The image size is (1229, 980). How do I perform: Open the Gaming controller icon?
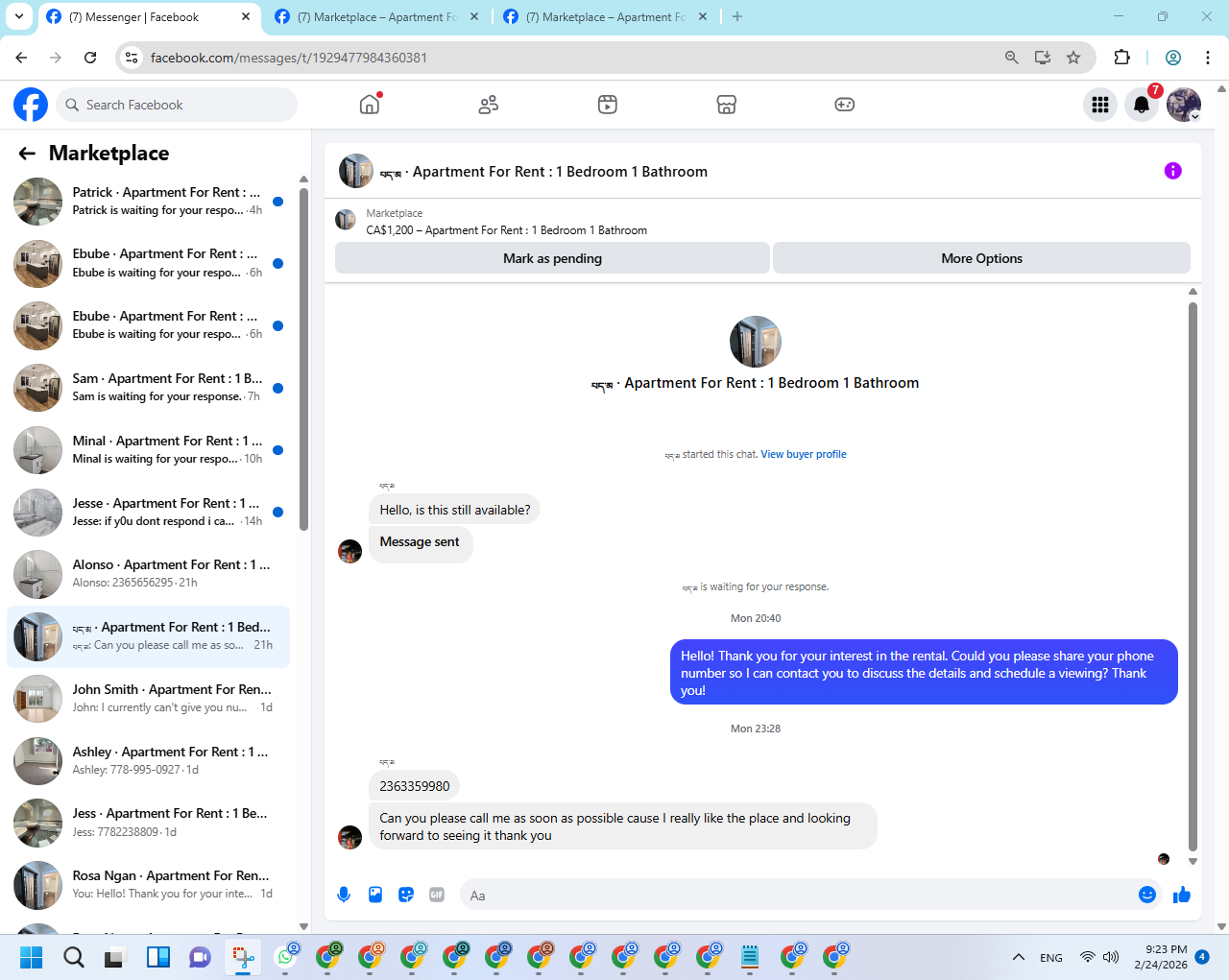point(845,105)
